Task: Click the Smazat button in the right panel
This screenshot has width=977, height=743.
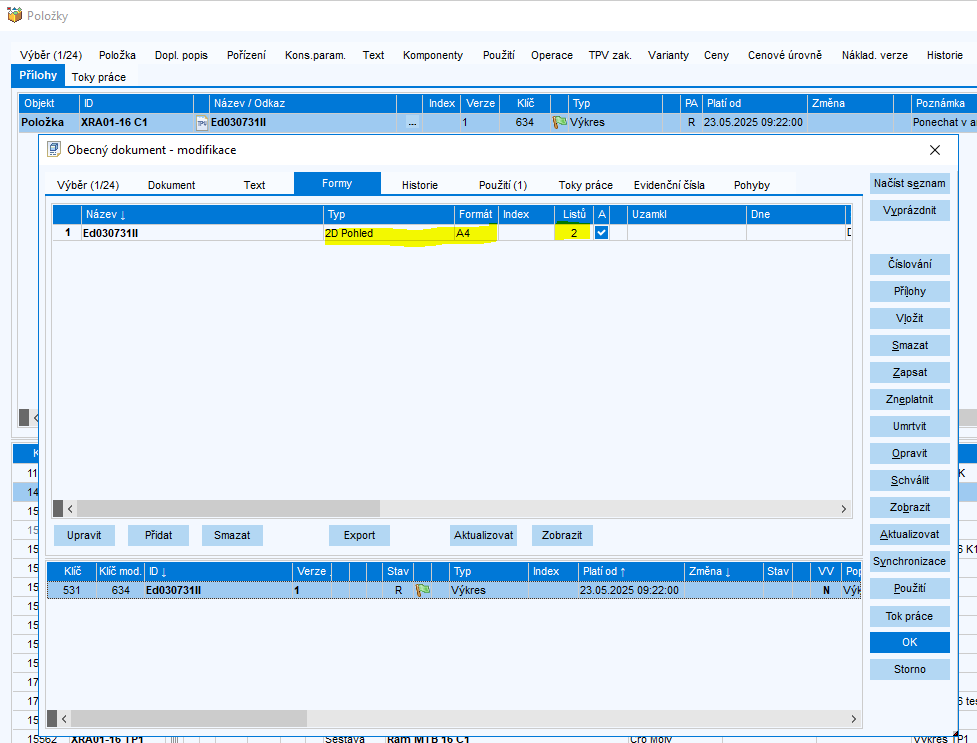Action: click(x=910, y=345)
